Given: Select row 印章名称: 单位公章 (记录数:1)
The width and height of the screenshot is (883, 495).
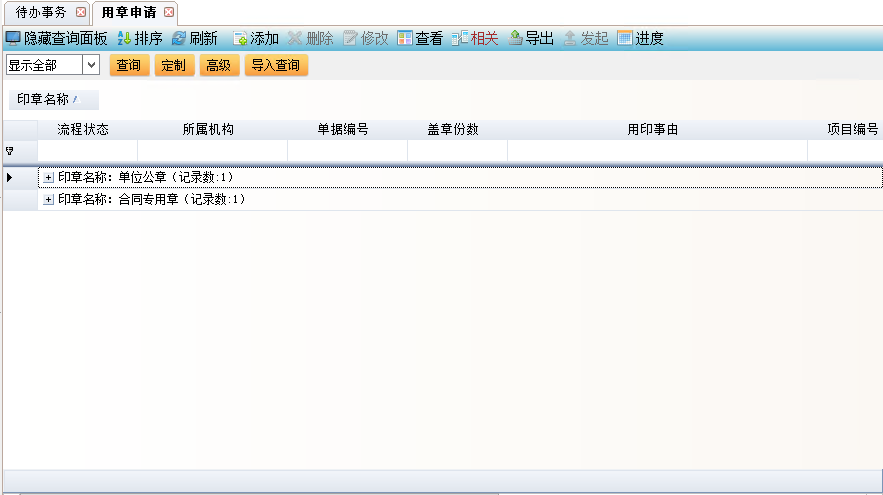Looking at the screenshot, I should pos(460,177).
